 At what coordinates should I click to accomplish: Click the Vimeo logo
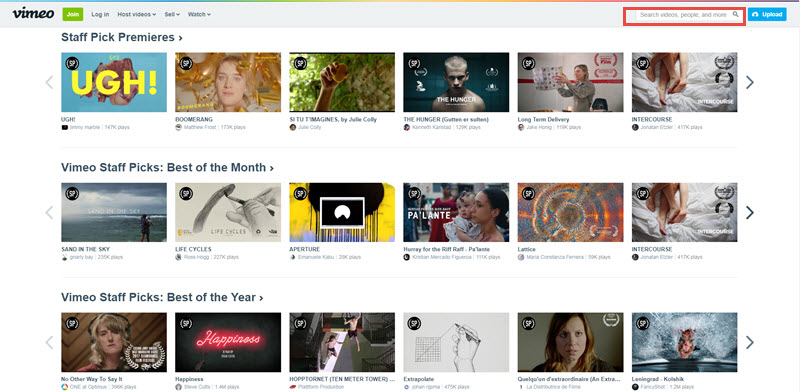tap(33, 14)
